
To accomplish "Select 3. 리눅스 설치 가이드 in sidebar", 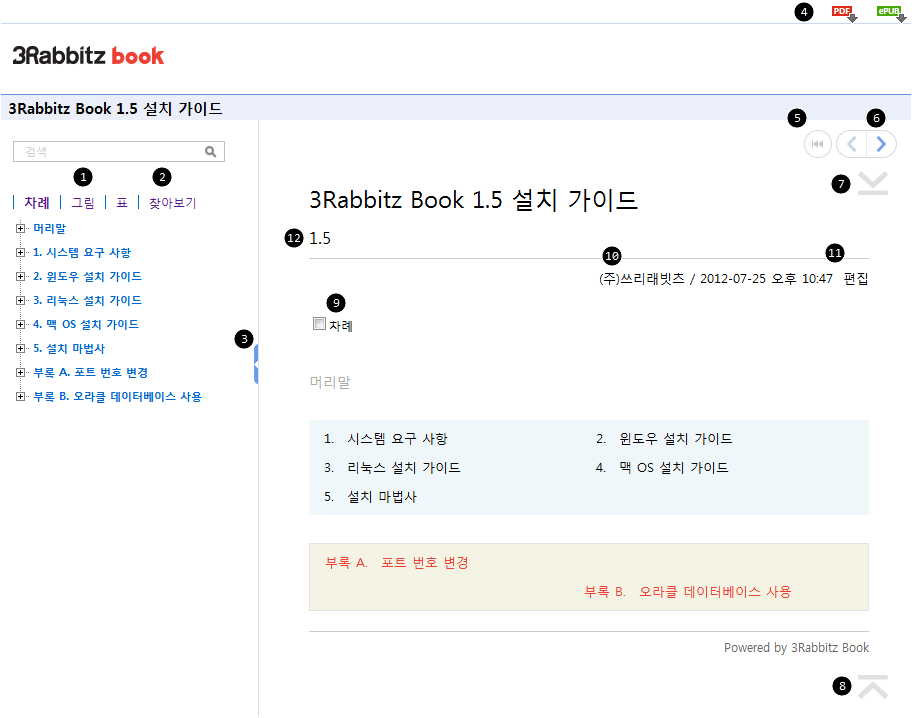I will [x=87, y=300].
